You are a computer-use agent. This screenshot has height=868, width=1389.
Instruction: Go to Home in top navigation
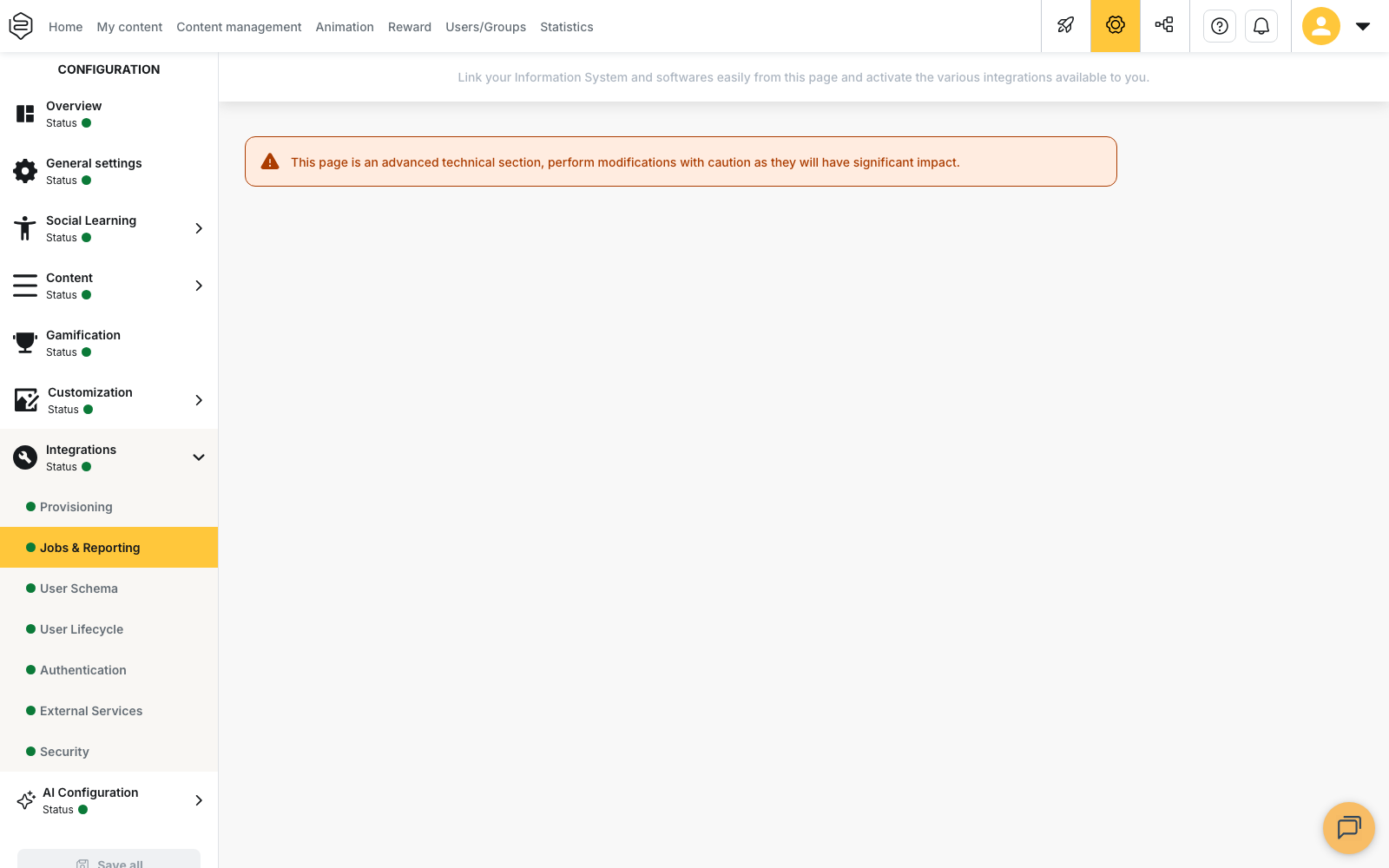(66, 27)
